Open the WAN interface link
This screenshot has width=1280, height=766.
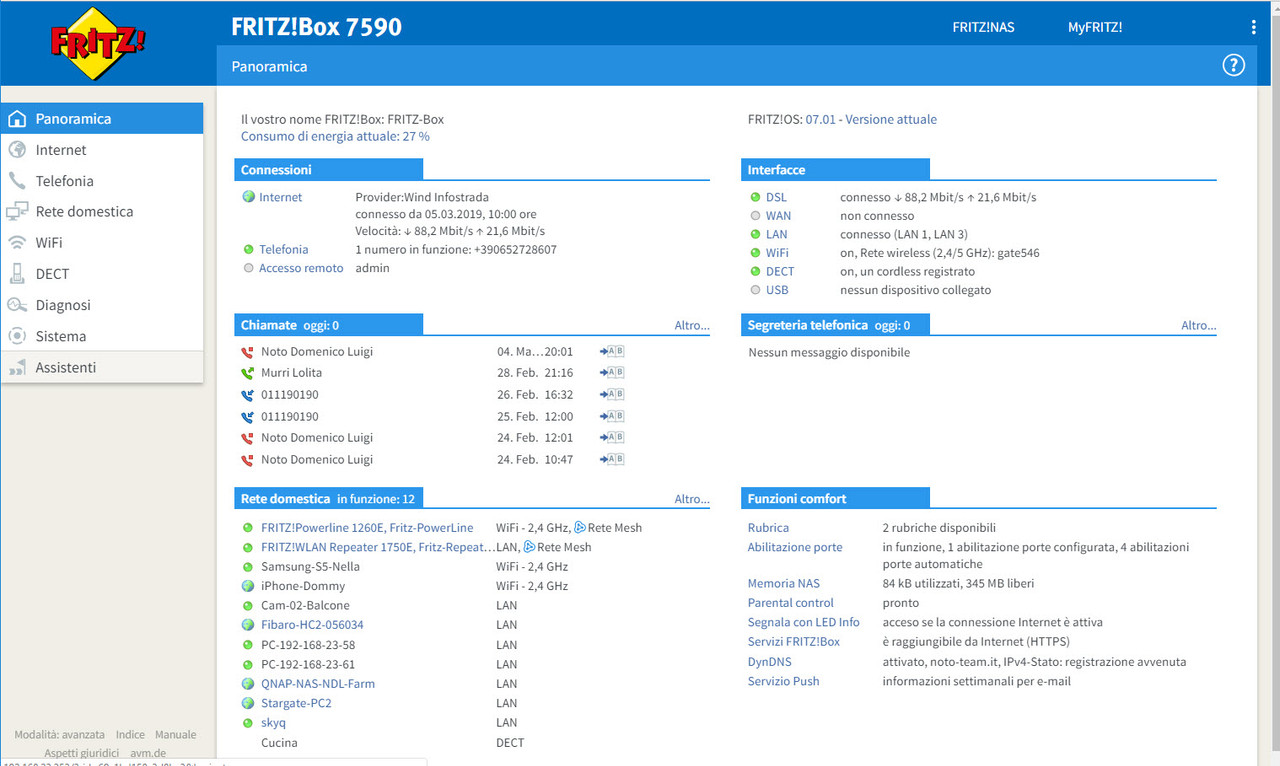pyautogui.click(x=778, y=215)
